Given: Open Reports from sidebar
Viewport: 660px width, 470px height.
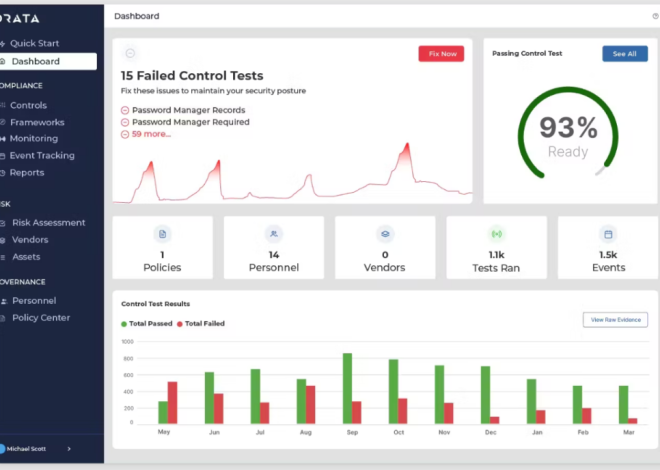Looking at the screenshot, I should [27, 173].
